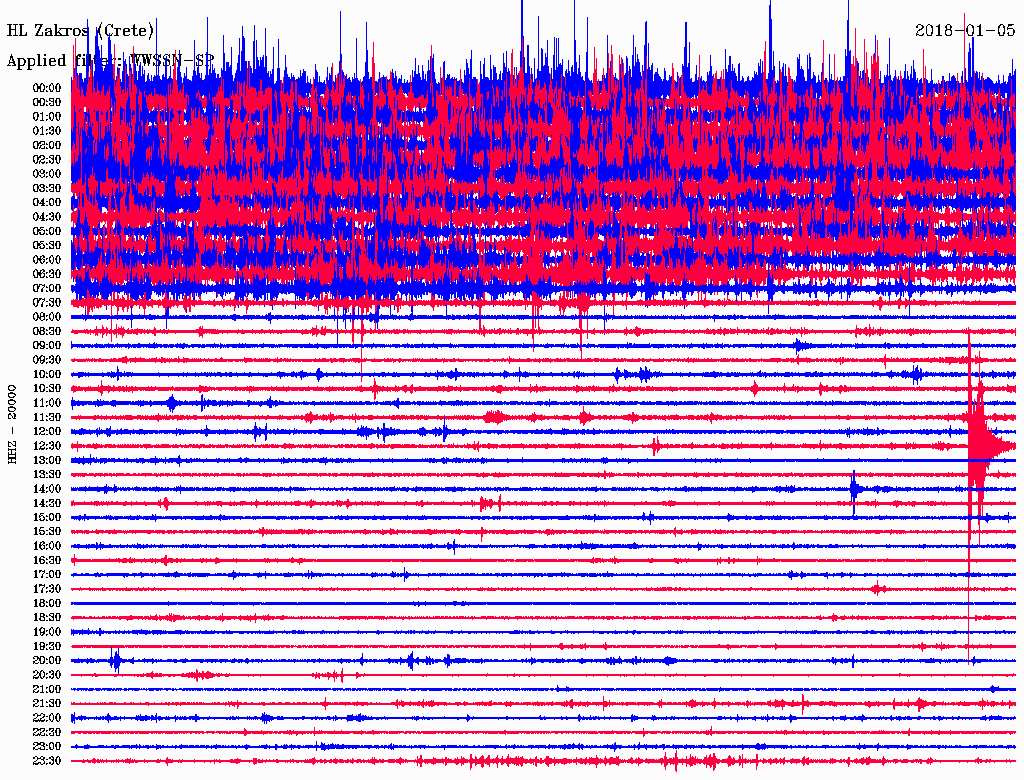The image size is (1024, 780).
Task: Select the 13:30 time label
Action: pyautogui.click(x=47, y=475)
